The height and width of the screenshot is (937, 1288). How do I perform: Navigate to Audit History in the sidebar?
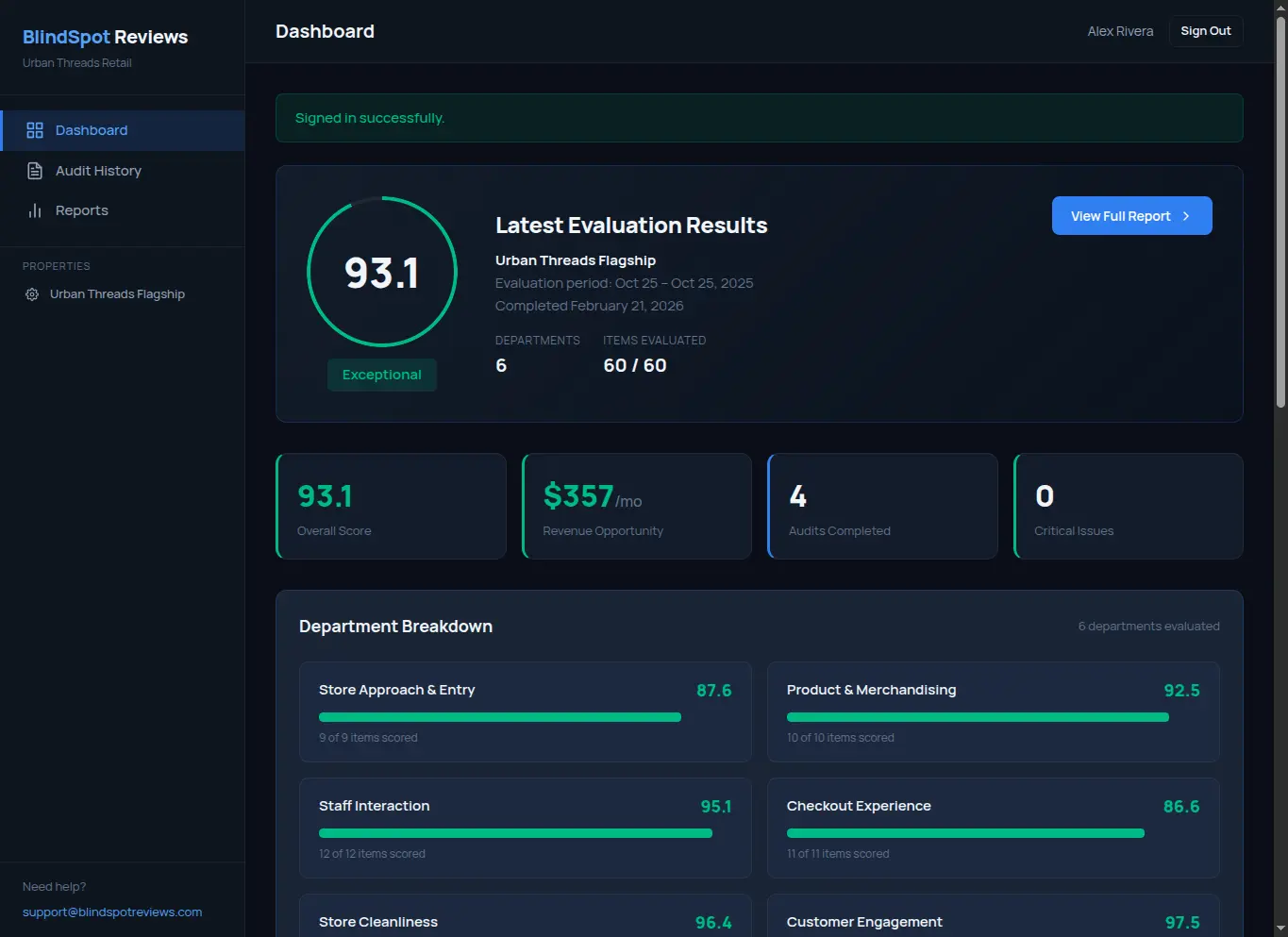coord(98,171)
